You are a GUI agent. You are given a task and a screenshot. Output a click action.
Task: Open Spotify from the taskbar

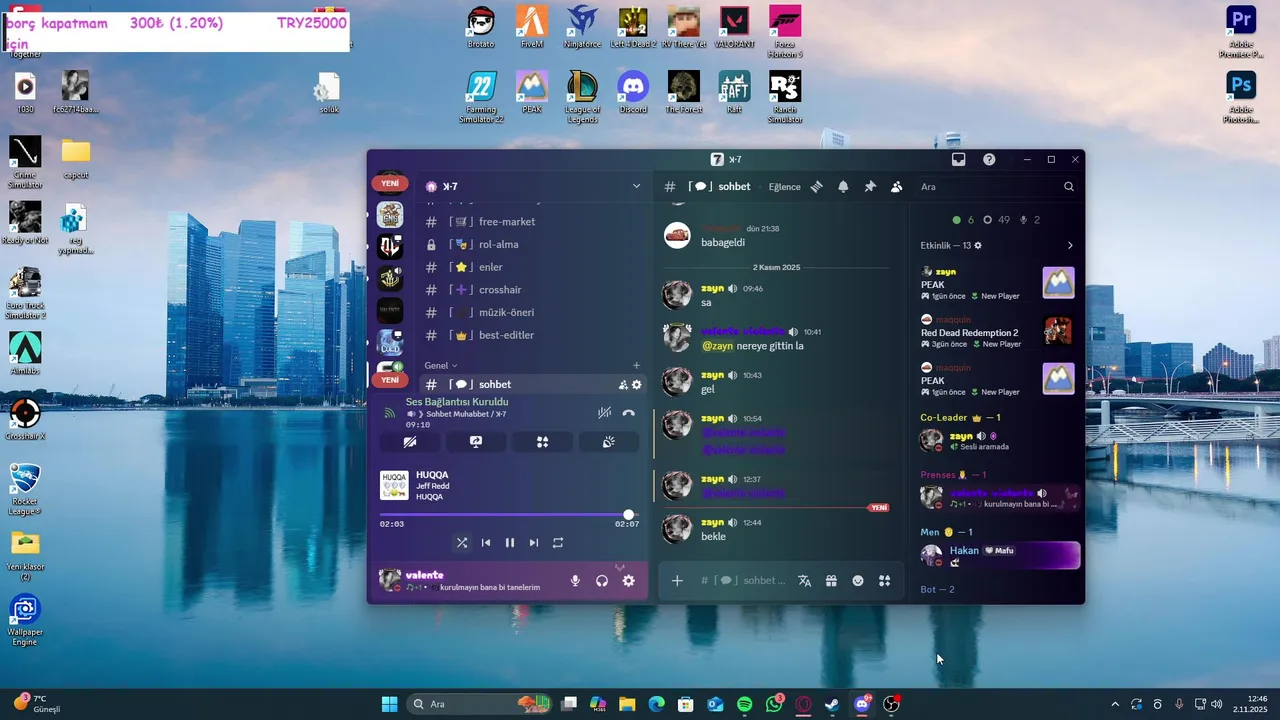click(x=744, y=704)
